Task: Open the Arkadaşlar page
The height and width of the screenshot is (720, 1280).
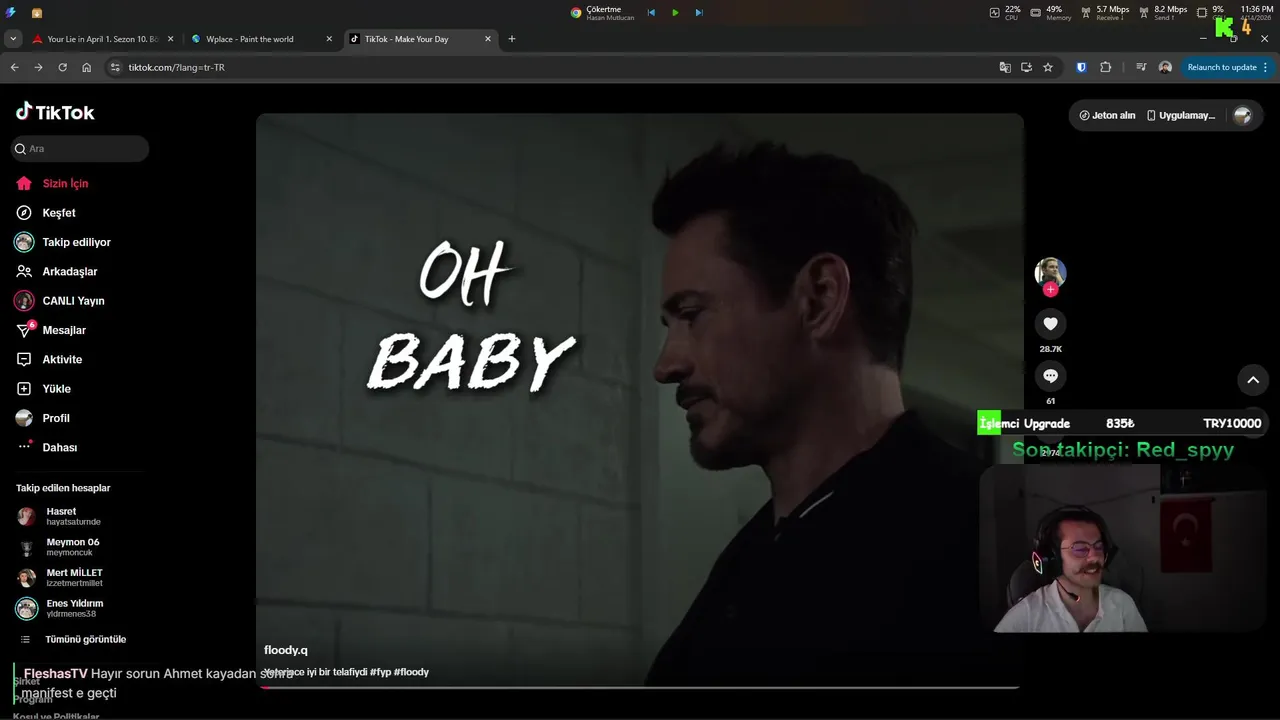Action: pyautogui.click(x=70, y=271)
